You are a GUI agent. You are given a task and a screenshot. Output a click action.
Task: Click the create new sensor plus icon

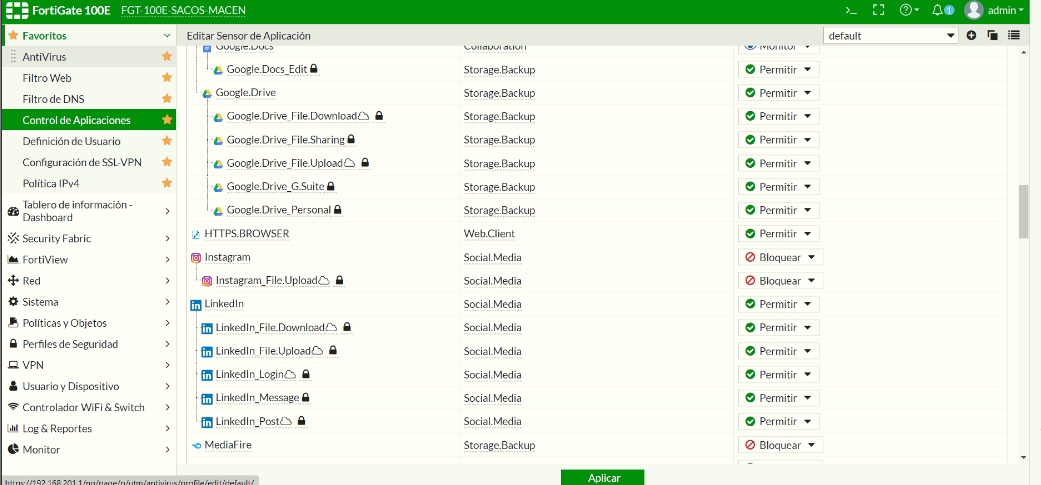coord(971,35)
